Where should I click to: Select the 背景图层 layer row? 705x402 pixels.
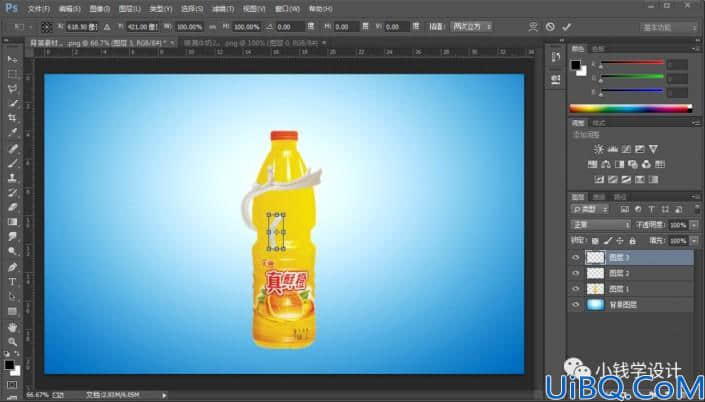point(631,305)
